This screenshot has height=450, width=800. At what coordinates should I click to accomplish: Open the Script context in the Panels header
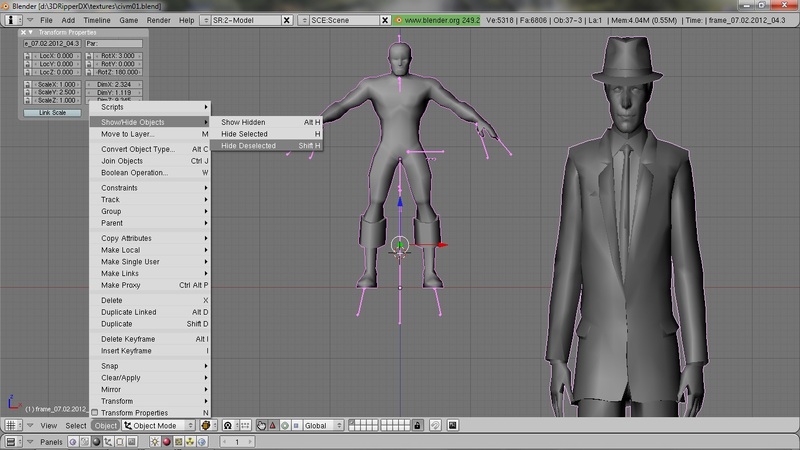[x=85, y=442]
